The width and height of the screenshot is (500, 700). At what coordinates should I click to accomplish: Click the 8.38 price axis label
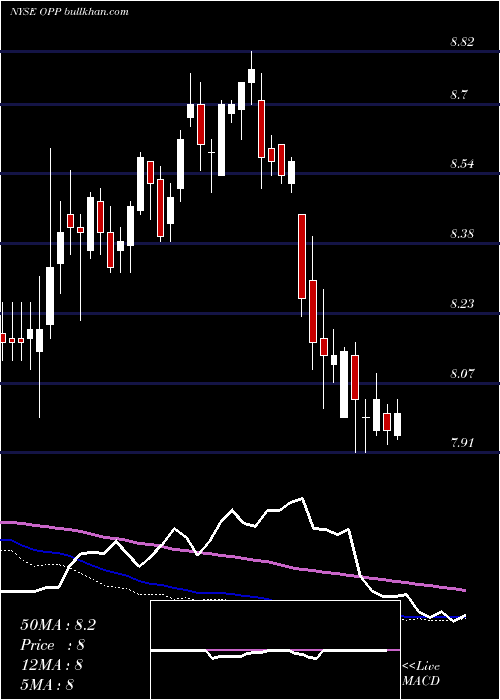pos(462,233)
